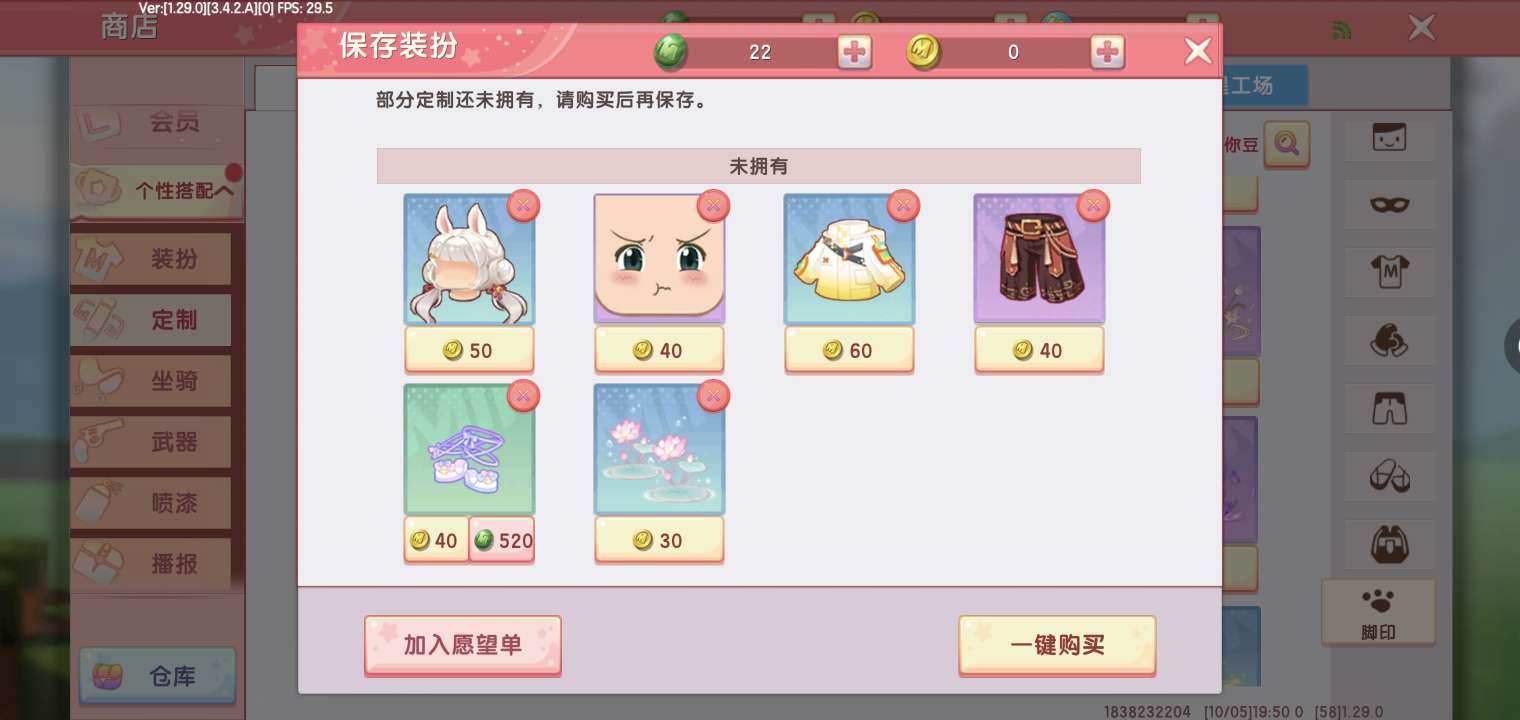Image resolution: width=1520 pixels, height=720 pixels.
Task: Select the face category icon
Action: tap(1389, 138)
